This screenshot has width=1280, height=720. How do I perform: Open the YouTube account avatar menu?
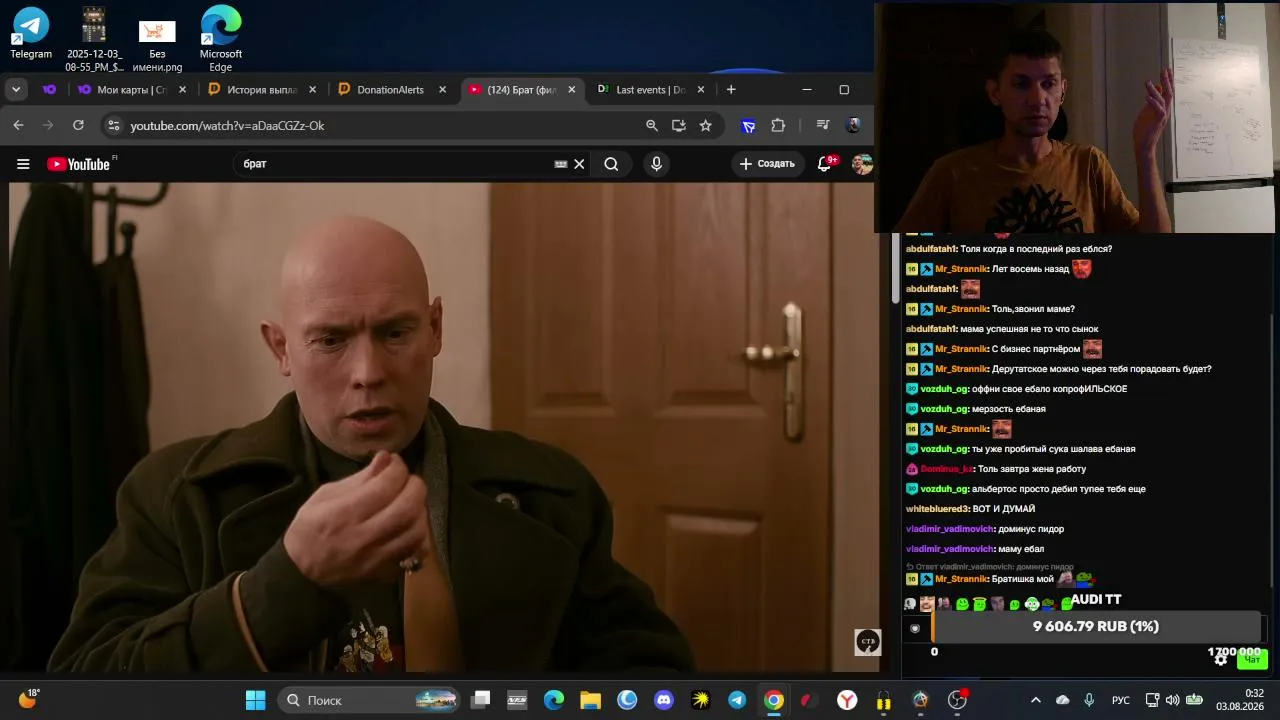[x=862, y=164]
